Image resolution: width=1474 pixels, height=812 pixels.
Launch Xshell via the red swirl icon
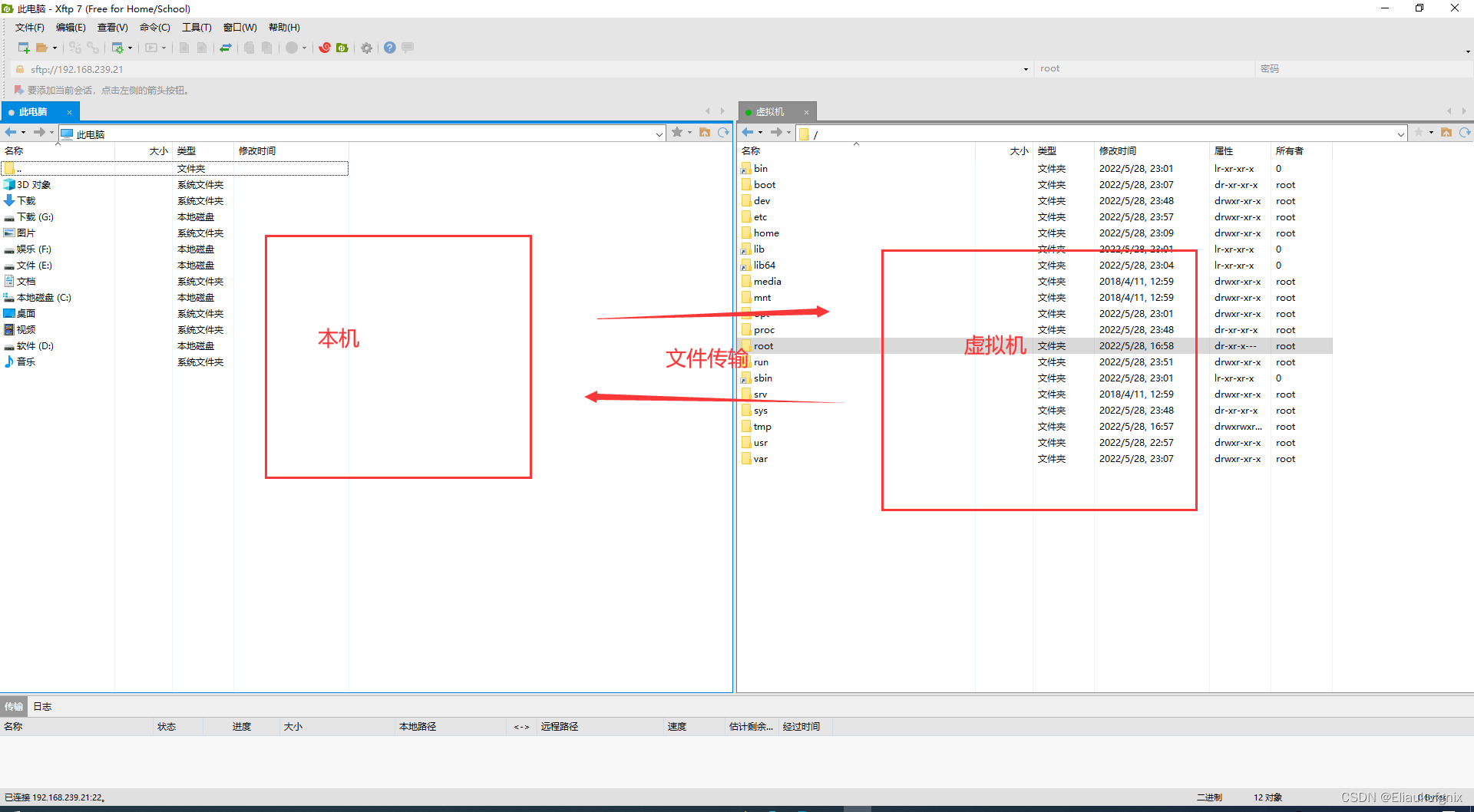(x=325, y=48)
